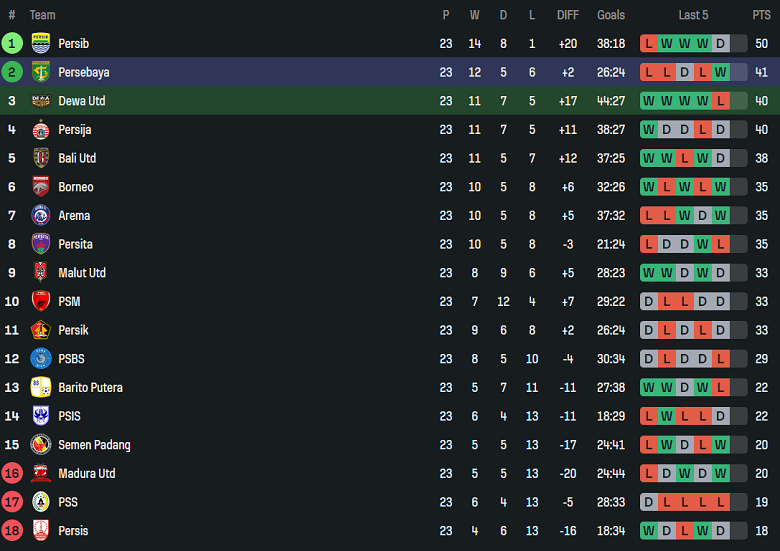Click the Madura Utd team logo

41,473
